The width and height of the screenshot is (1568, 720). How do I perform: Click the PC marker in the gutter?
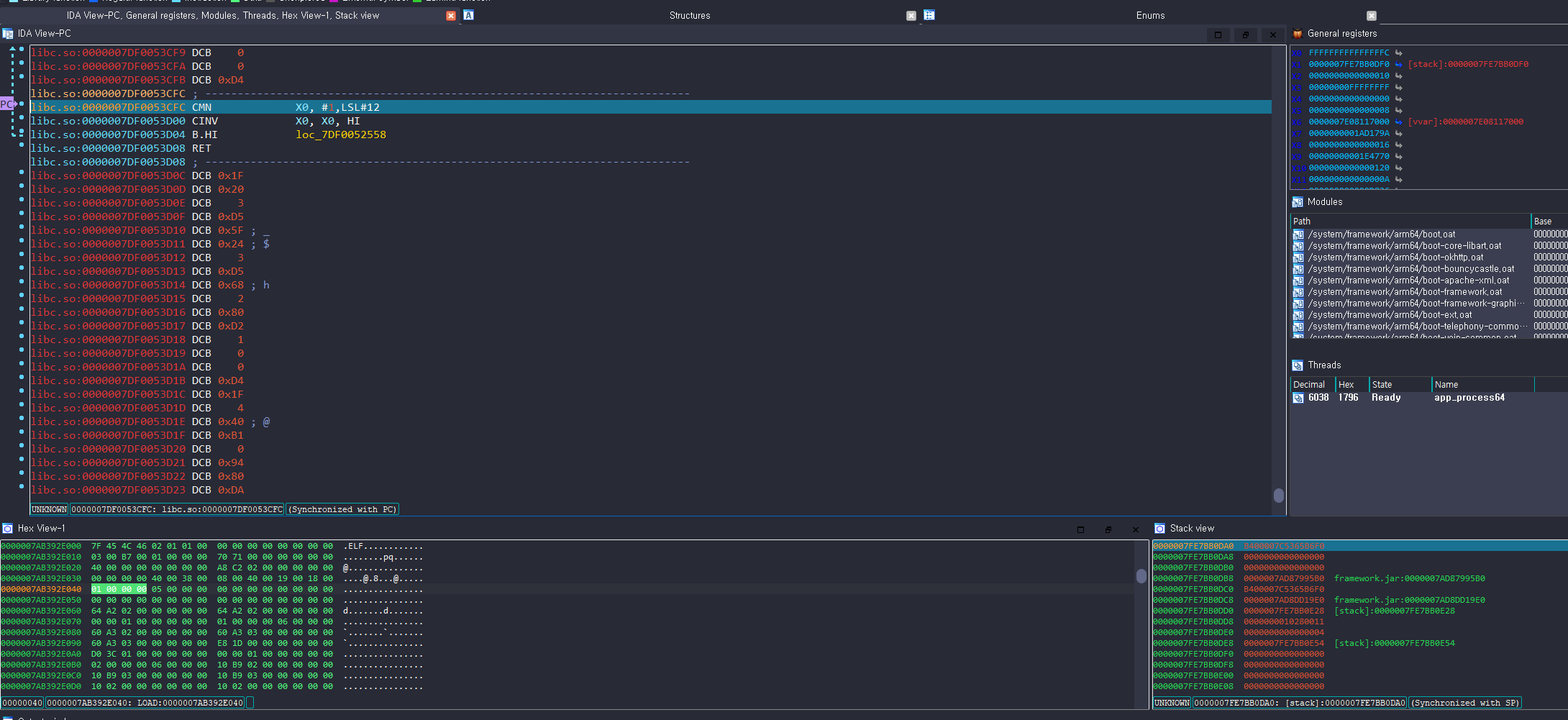(7, 104)
